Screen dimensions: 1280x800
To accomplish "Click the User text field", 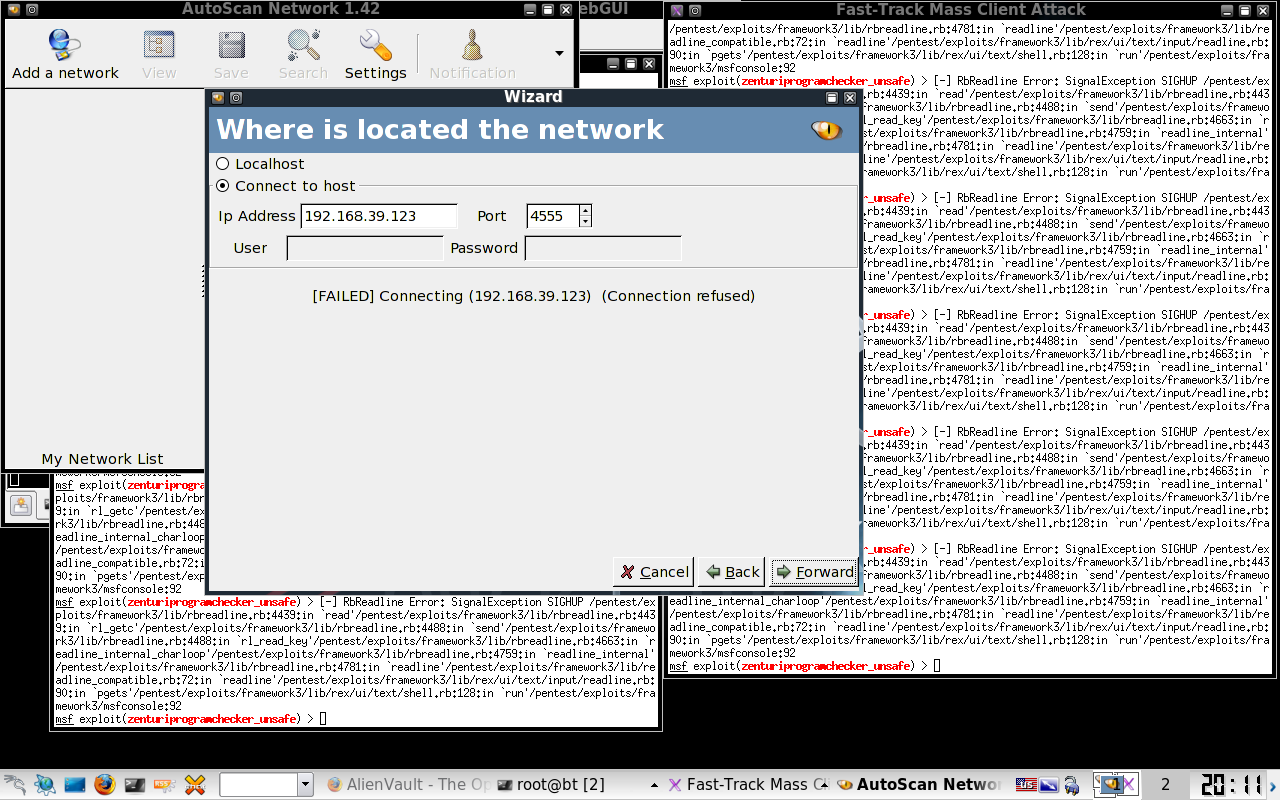I will (x=365, y=248).
